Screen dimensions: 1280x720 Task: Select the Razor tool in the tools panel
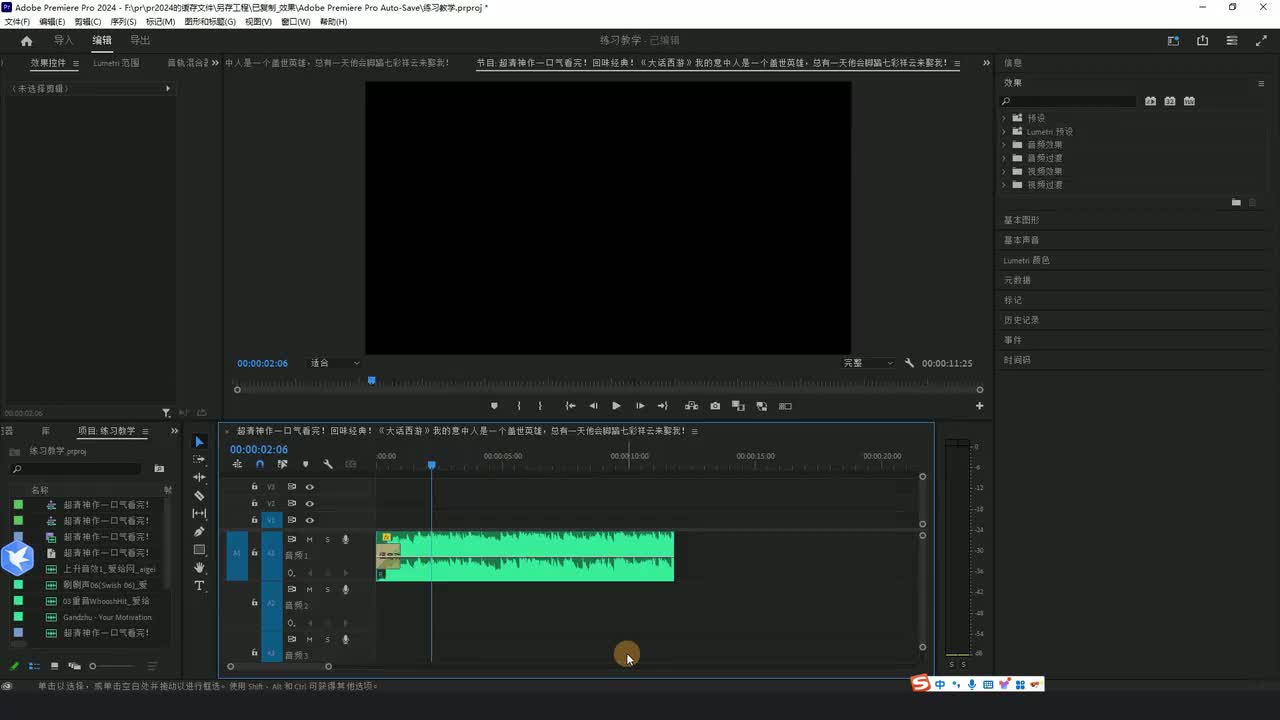(x=199, y=495)
